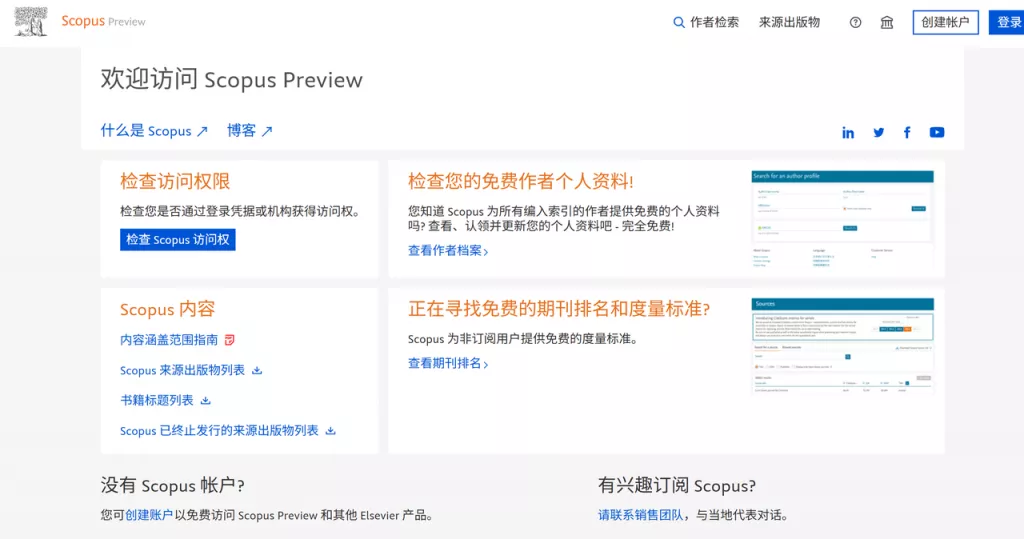Click PDF icon next to 内容涵盖范围指南
Screen dimensions: 1024x539
[x=230, y=340]
